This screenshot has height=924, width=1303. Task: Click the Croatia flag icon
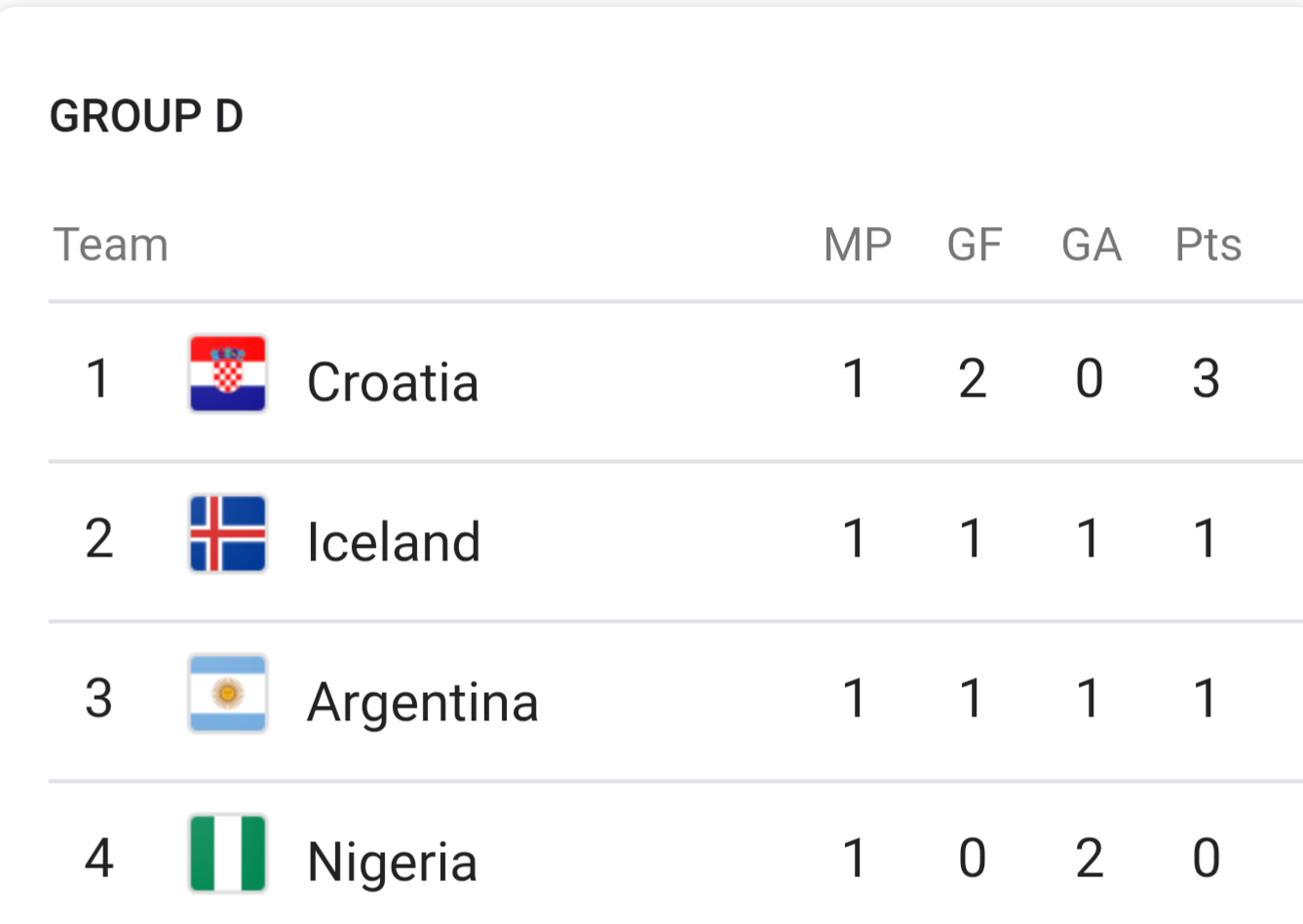[x=227, y=374]
